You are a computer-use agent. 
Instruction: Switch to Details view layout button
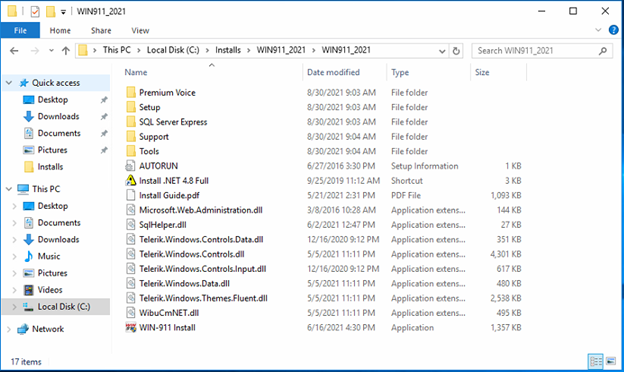point(596,362)
